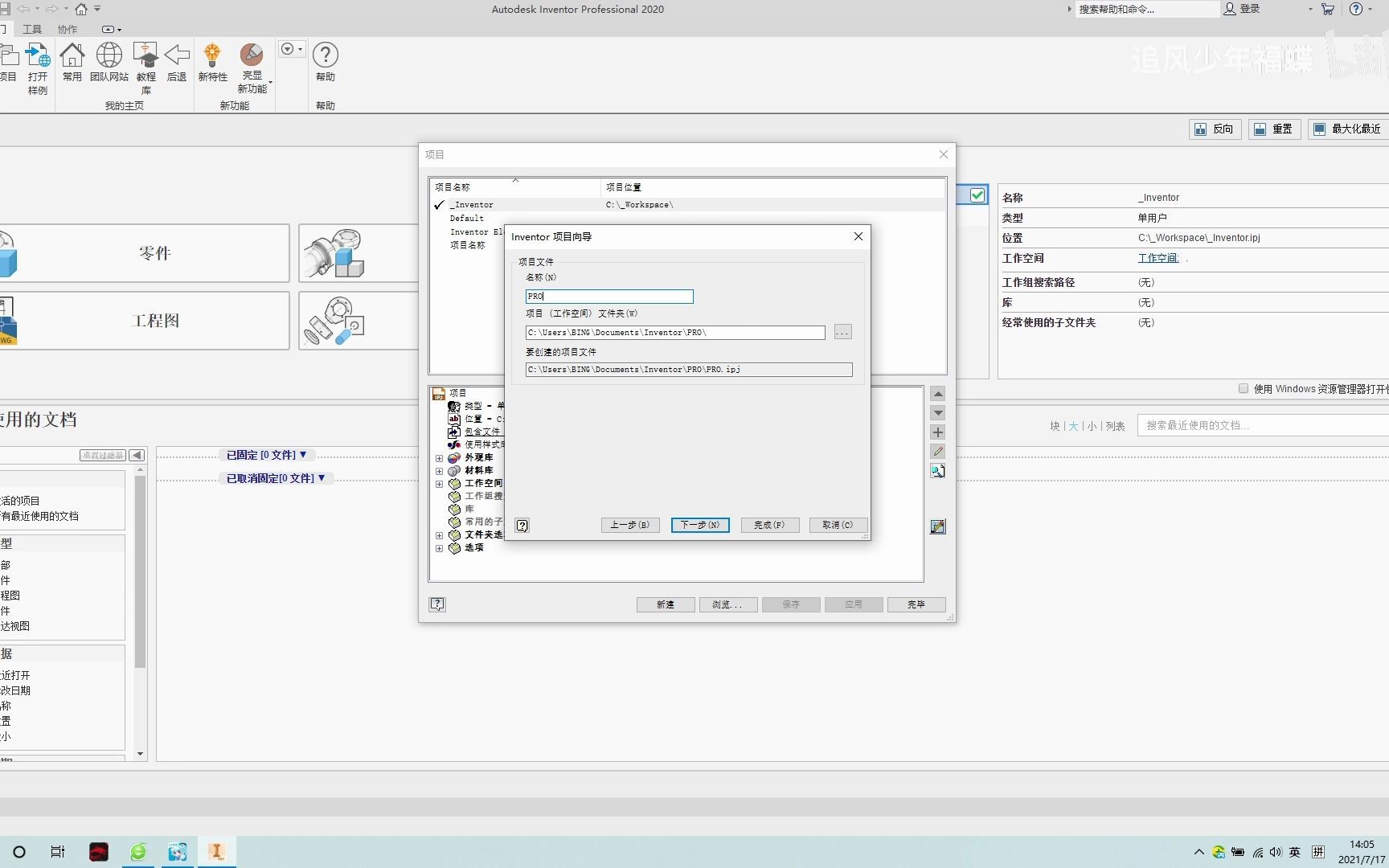Screen dimensions: 1389x868
Task: Expand the 材料库 tree node
Action: [440, 471]
